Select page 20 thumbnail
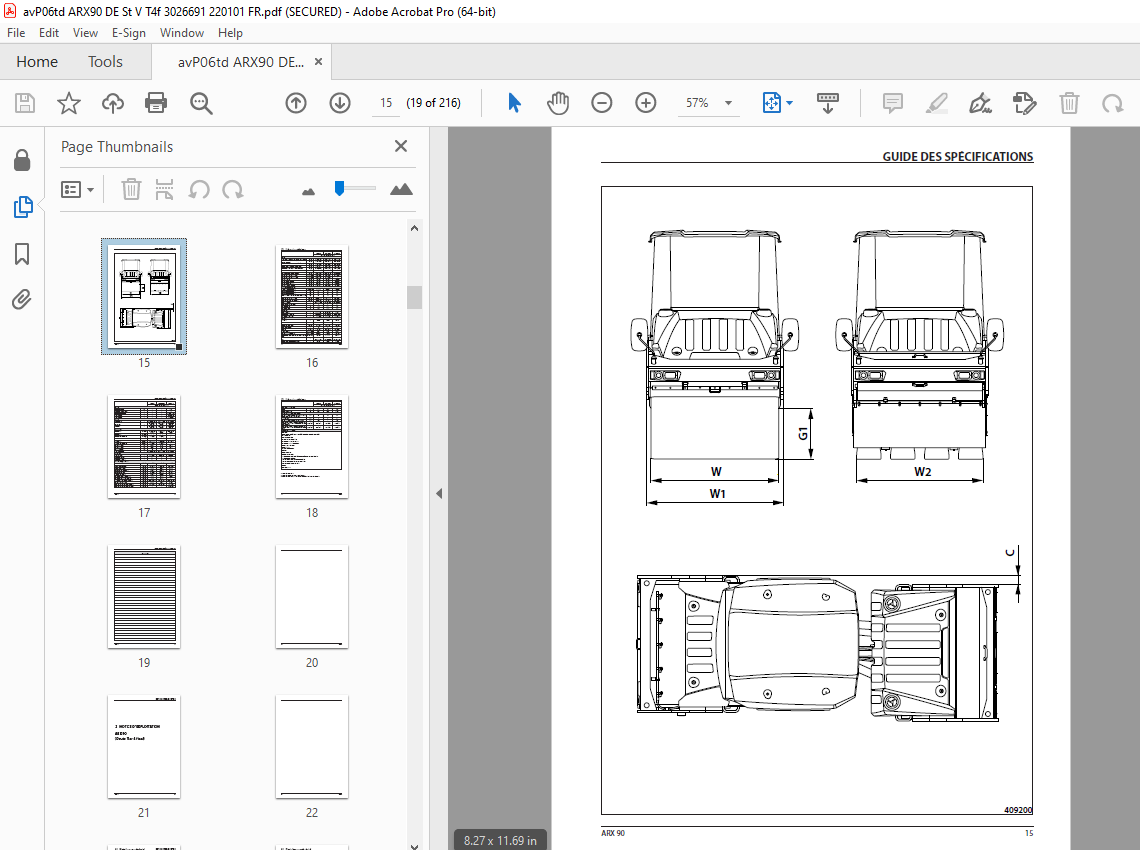 coord(312,596)
